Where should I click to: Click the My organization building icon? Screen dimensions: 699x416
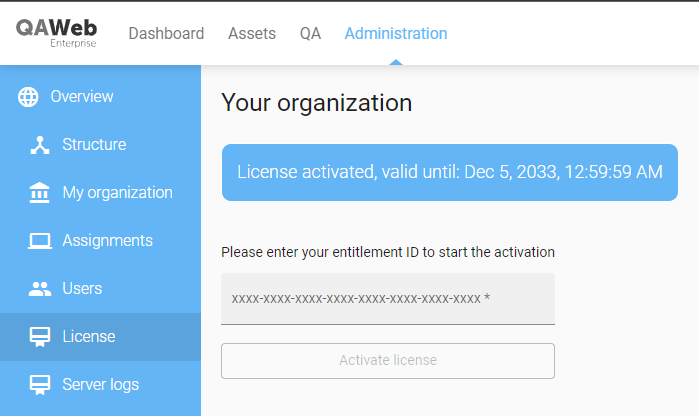(x=40, y=193)
